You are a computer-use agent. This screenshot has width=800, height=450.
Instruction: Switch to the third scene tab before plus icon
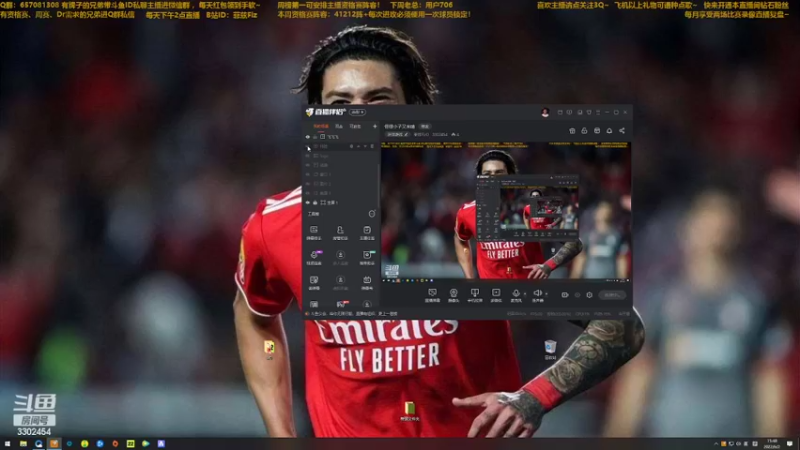click(x=355, y=126)
